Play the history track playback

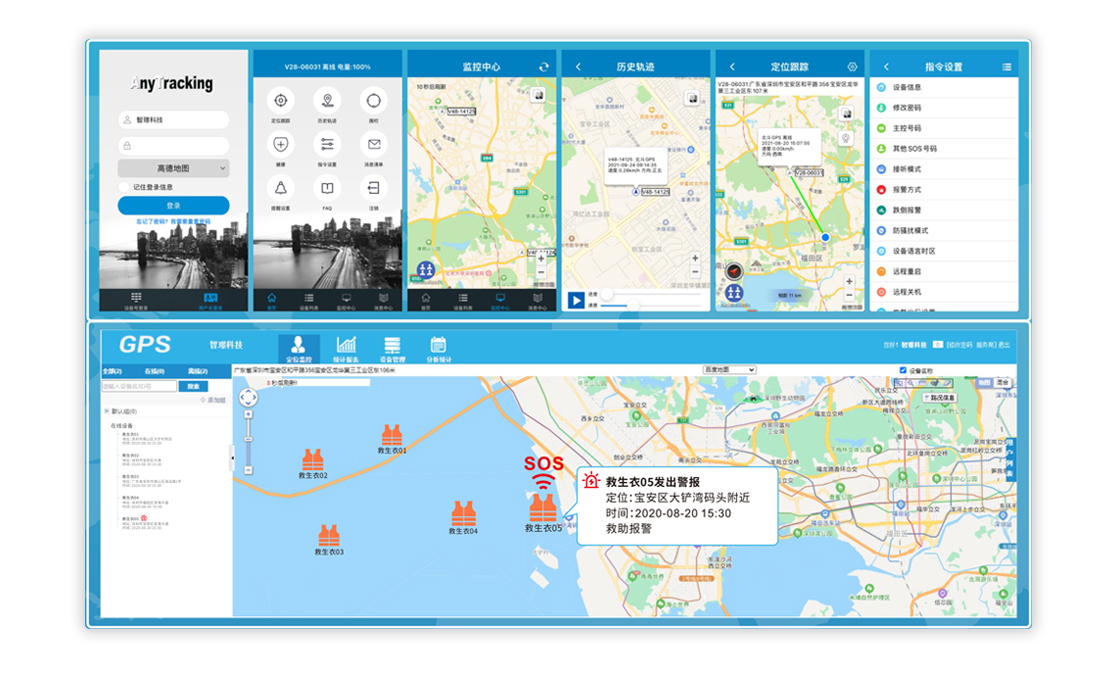pos(576,299)
